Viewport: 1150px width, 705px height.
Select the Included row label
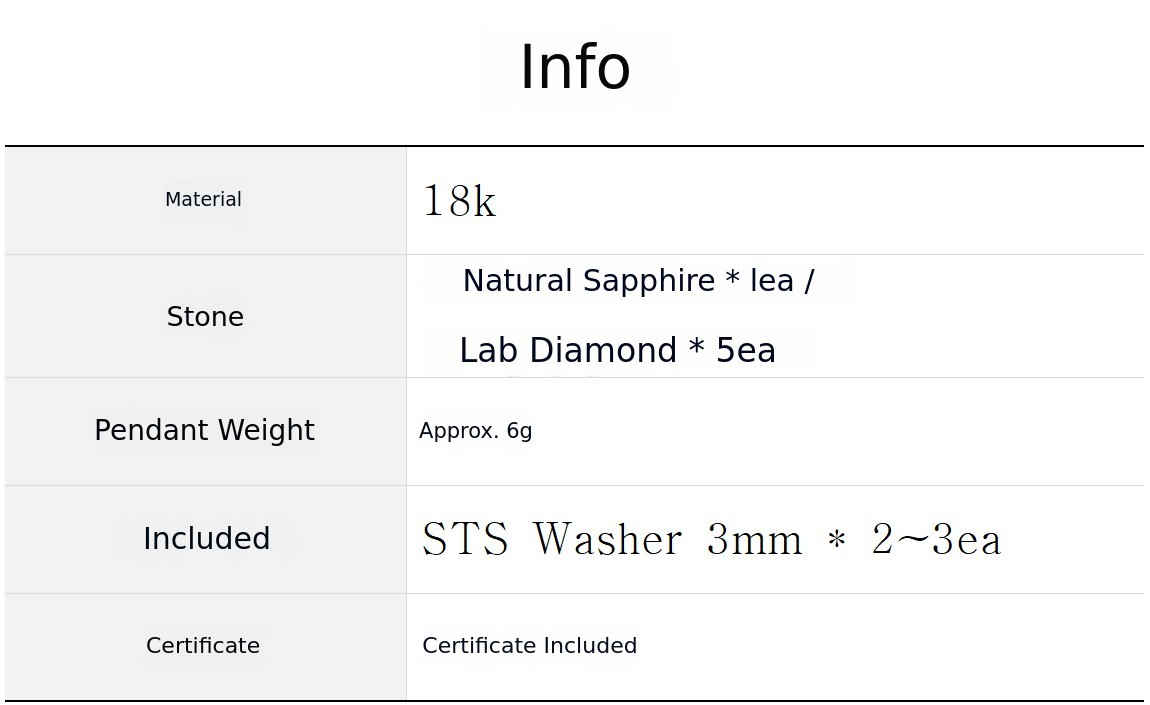click(206, 538)
